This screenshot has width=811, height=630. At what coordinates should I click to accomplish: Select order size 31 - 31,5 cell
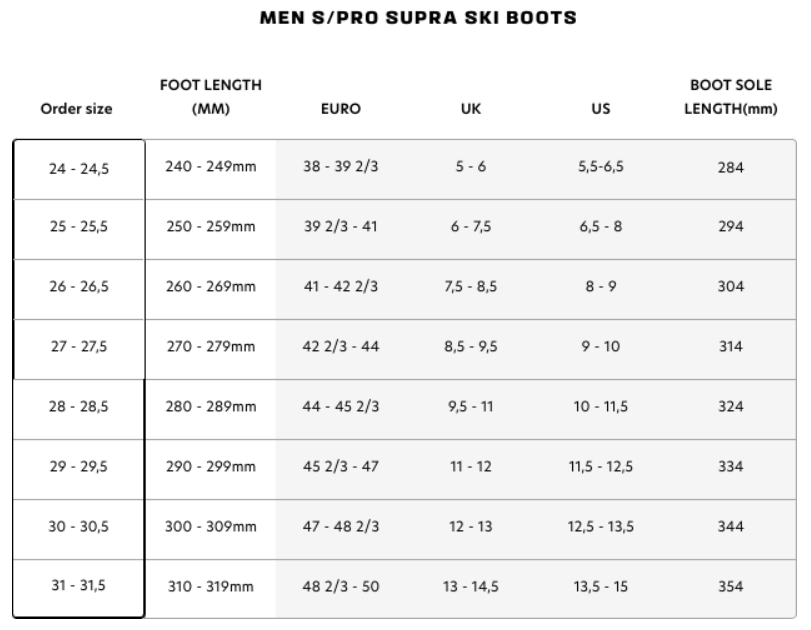coord(79,588)
